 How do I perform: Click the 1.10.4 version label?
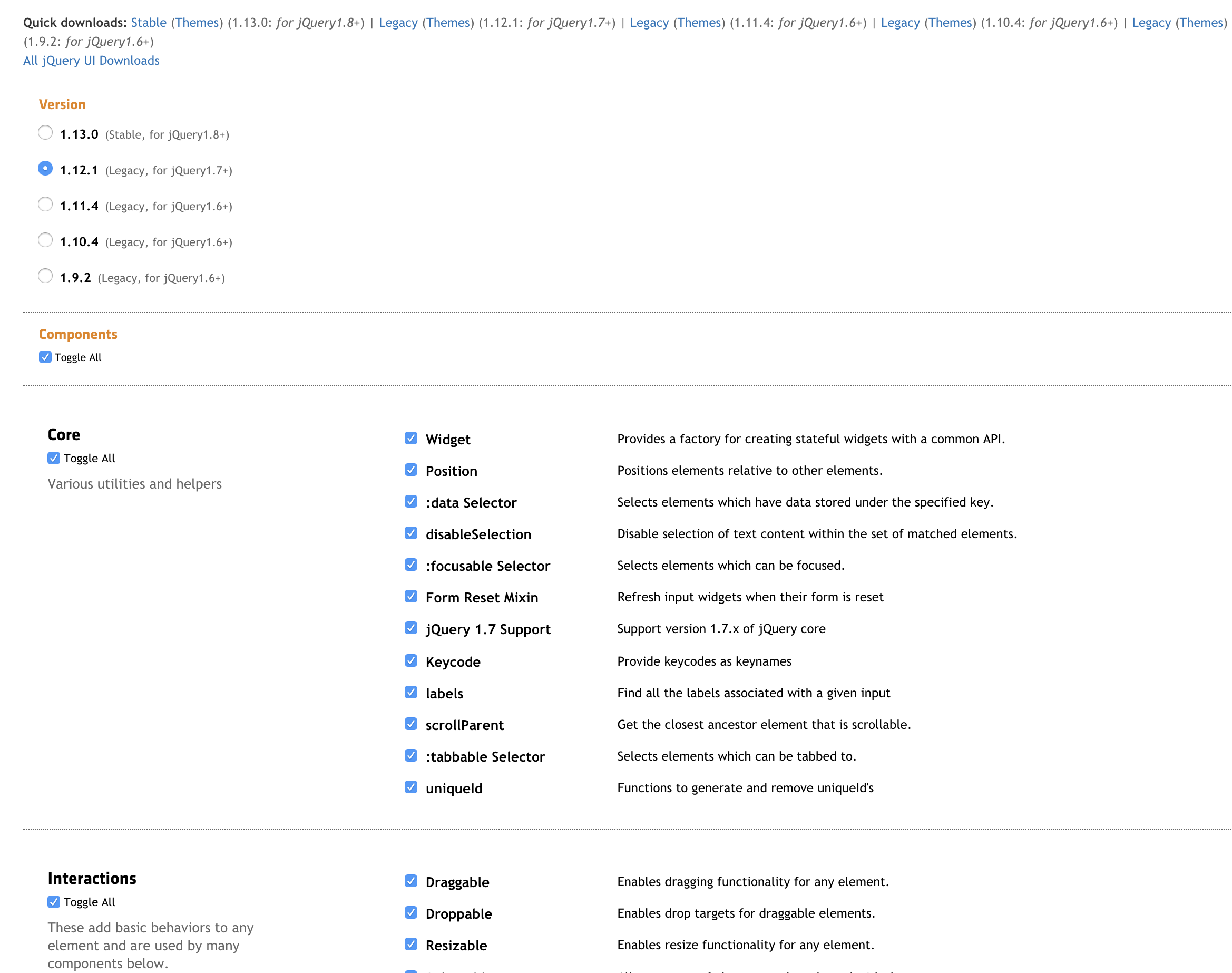click(x=79, y=242)
